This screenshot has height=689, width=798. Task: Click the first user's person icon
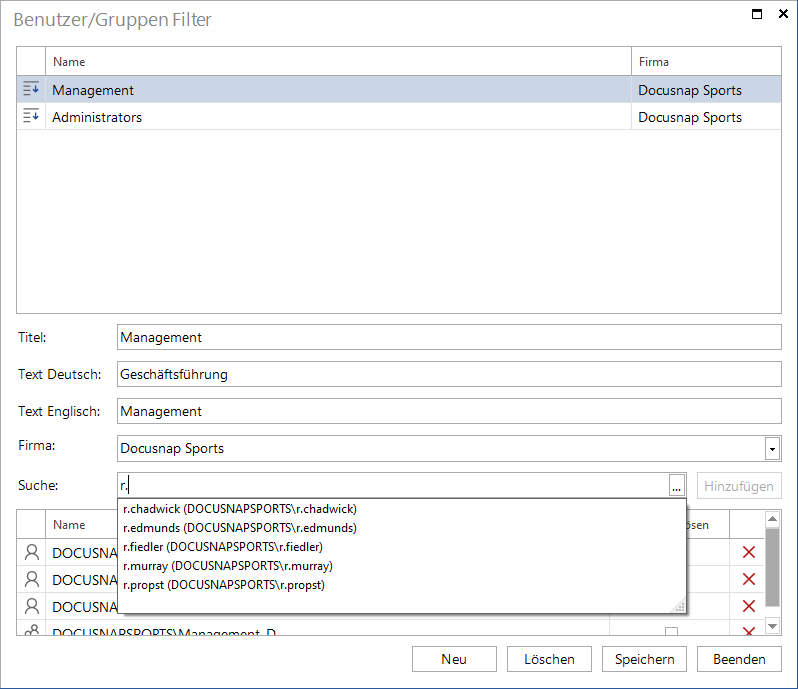pyautogui.click(x=32, y=552)
